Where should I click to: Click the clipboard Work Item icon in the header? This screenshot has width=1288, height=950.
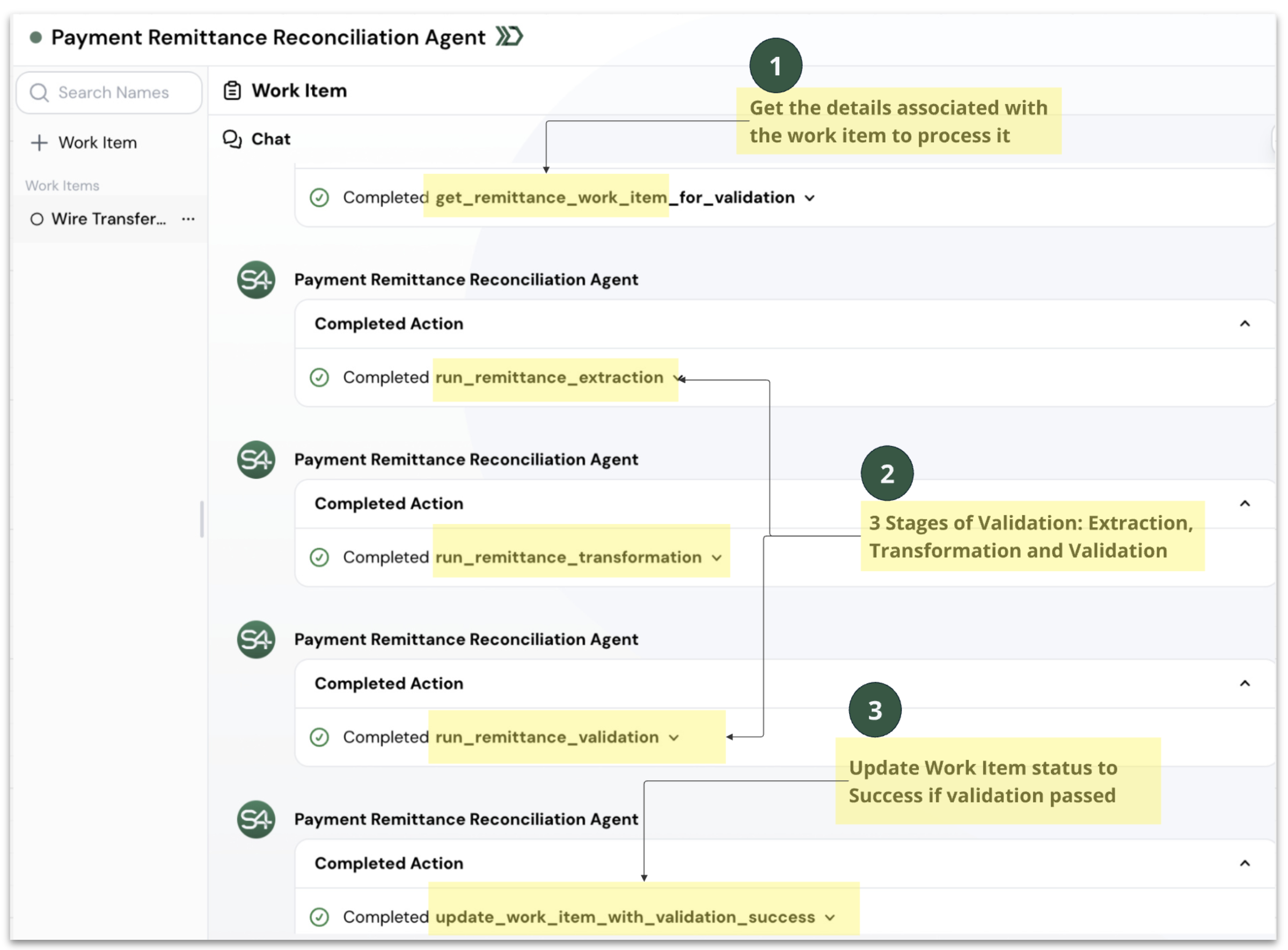tap(232, 90)
